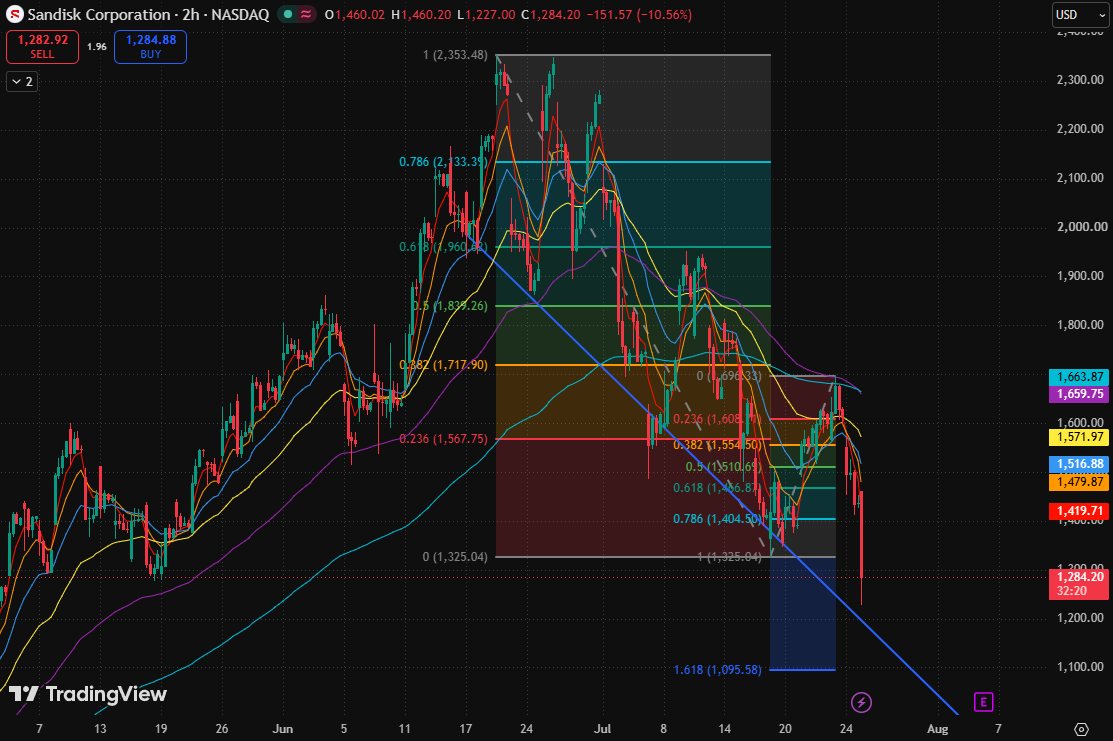Select the purple 1,659.75 price label

tap(1080, 394)
